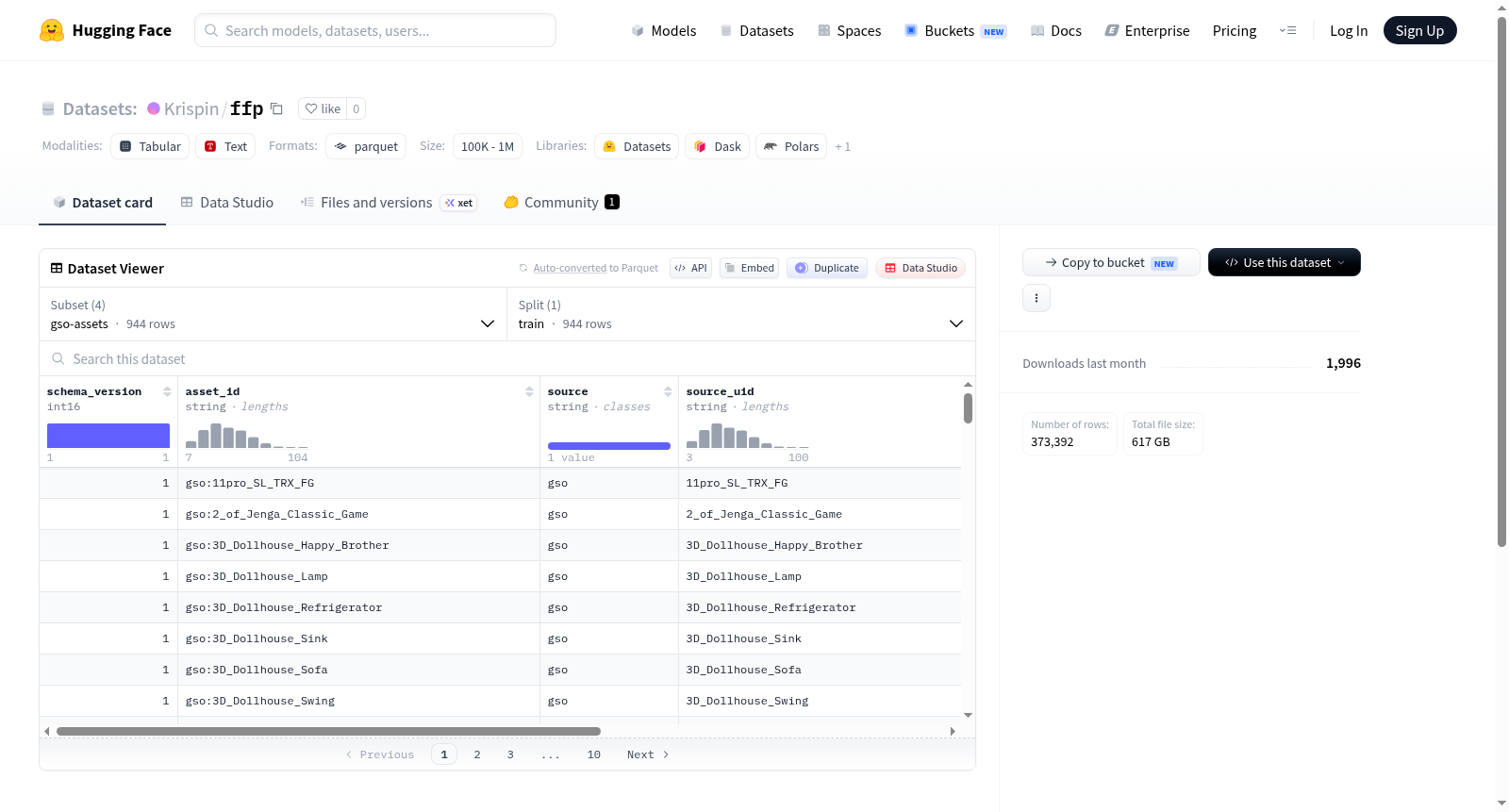Open Models in the top navigation
The image size is (1509, 812).
pos(664,30)
